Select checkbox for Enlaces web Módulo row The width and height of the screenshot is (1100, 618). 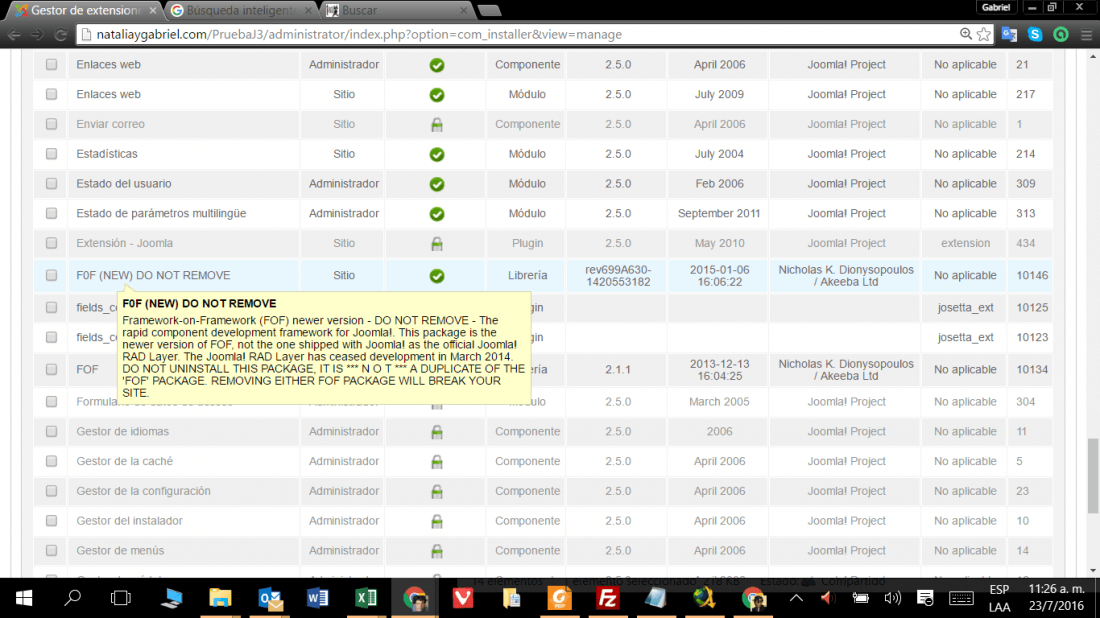click(51, 94)
